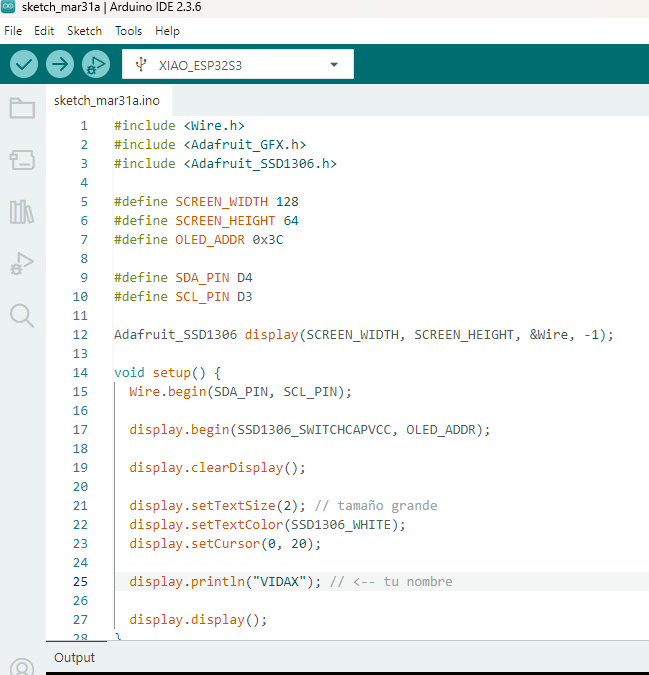Open the XIAO_ESP32S3 board selector dropdown
This screenshot has width=649, height=675.
(238, 64)
